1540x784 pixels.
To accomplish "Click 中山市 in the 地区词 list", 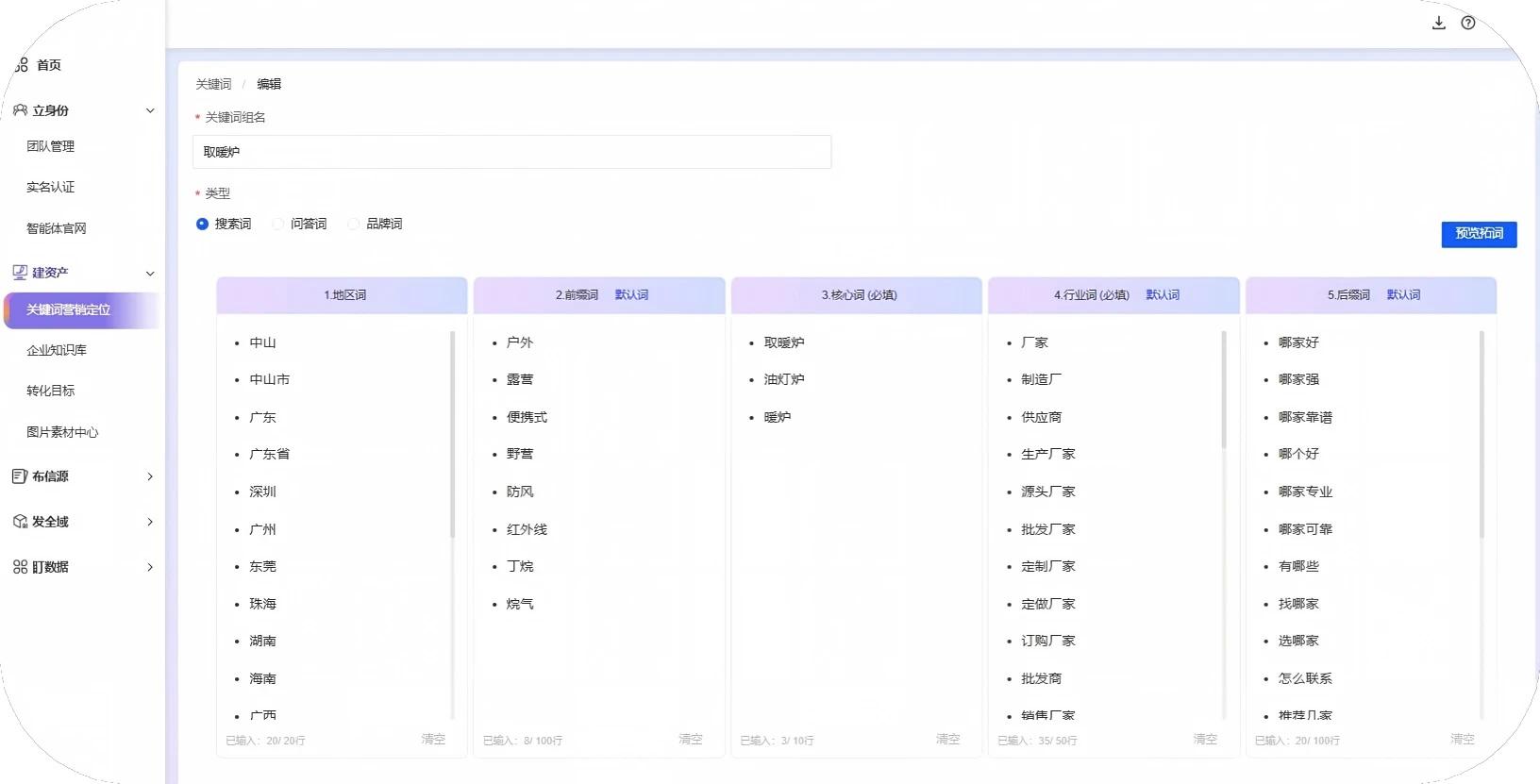I will tap(270, 379).
